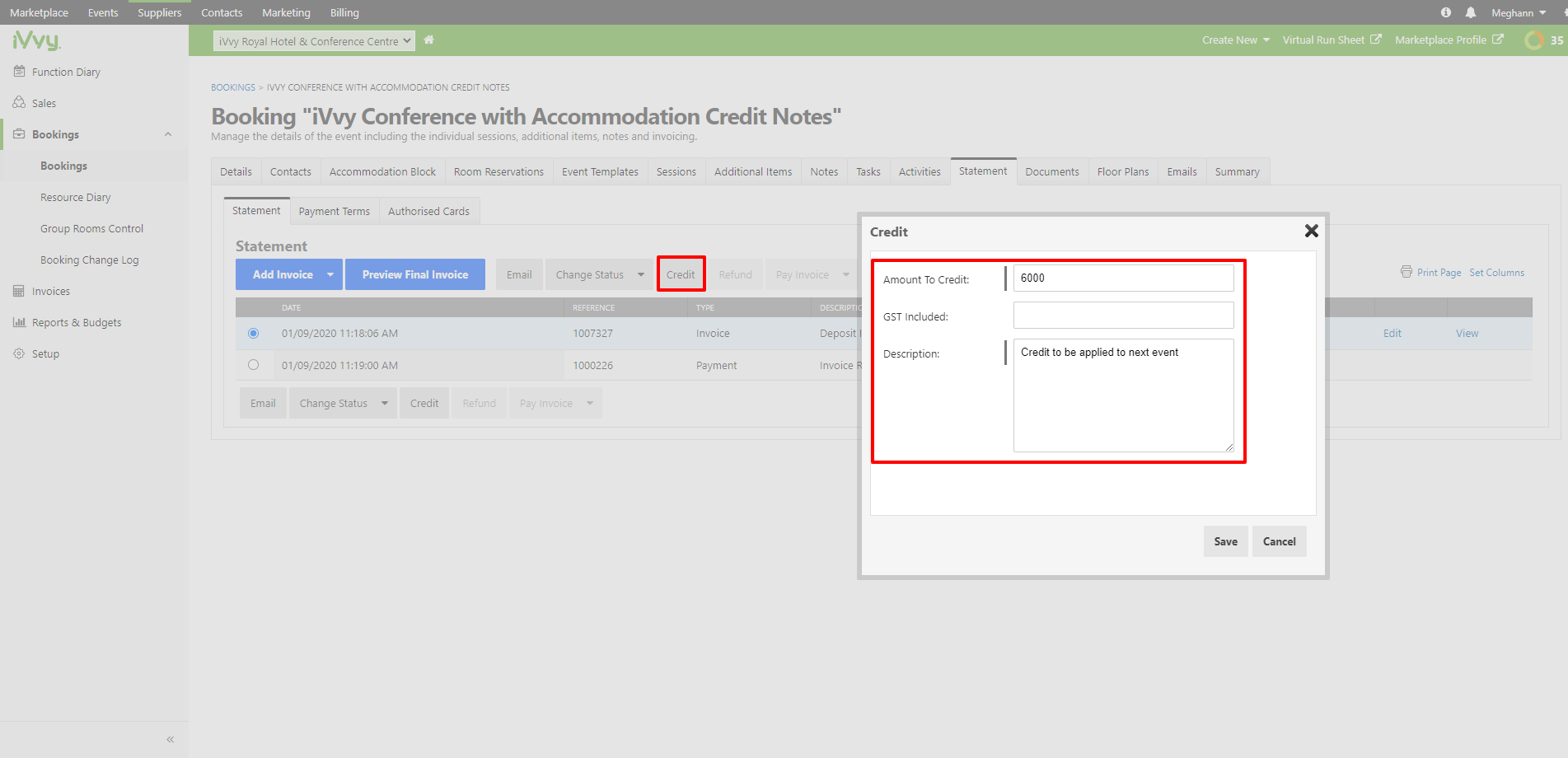The height and width of the screenshot is (758, 1568).
Task: Click the Reports & Budgets chart icon
Action: point(19,322)
